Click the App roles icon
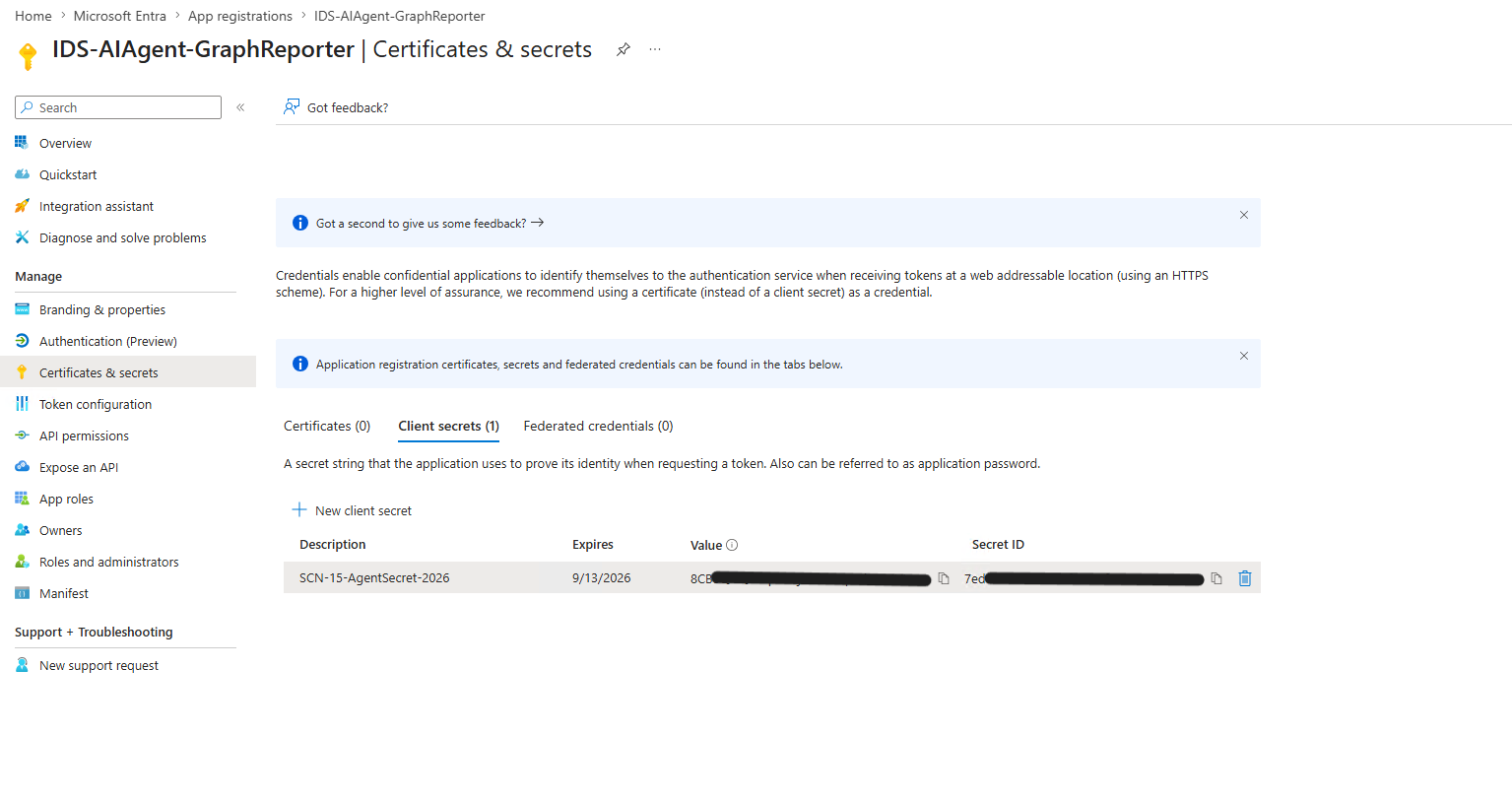This screenshot has height=803, width=1512. [x=22, y=499]
